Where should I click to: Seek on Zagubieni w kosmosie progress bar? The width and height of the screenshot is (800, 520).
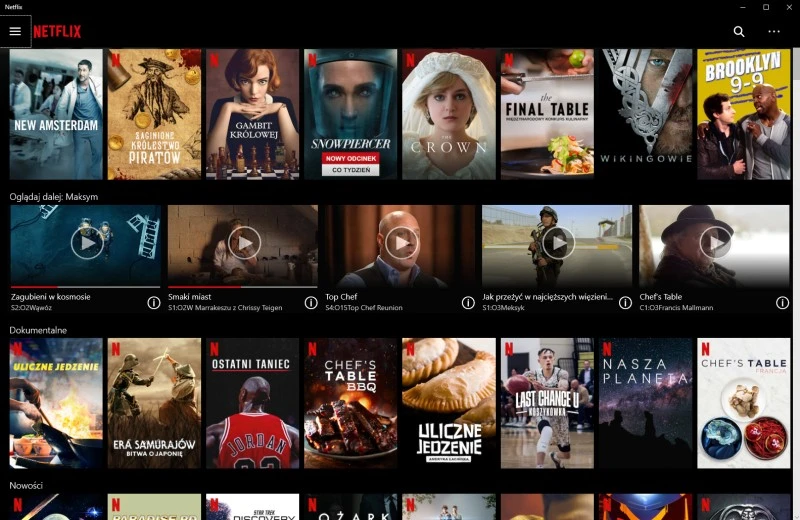tap(85, 287)
